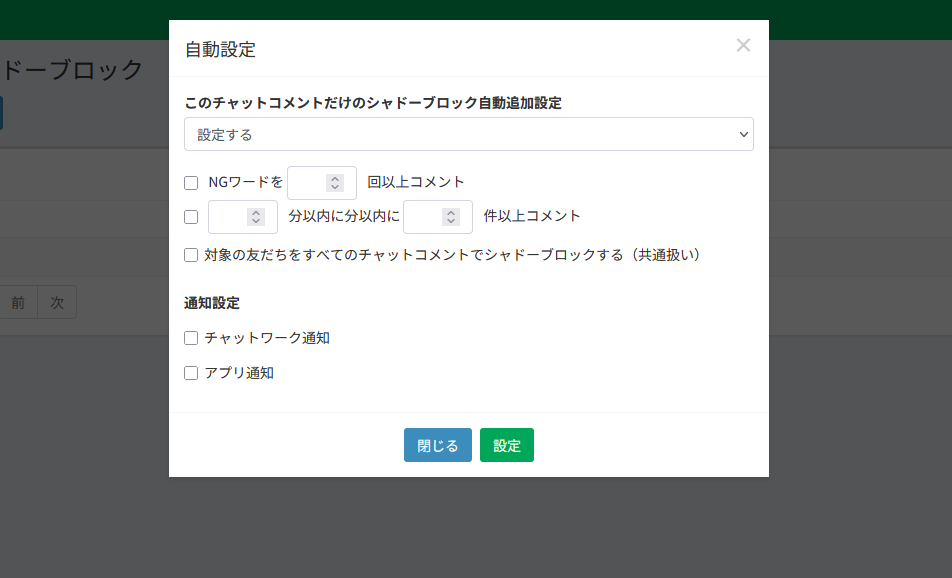Image resolution: width=952 pixels, height=578 pixels.
Task: Enable the NGワード comment count checkbox
Action: pyautogui.click(x=191, y=183)
